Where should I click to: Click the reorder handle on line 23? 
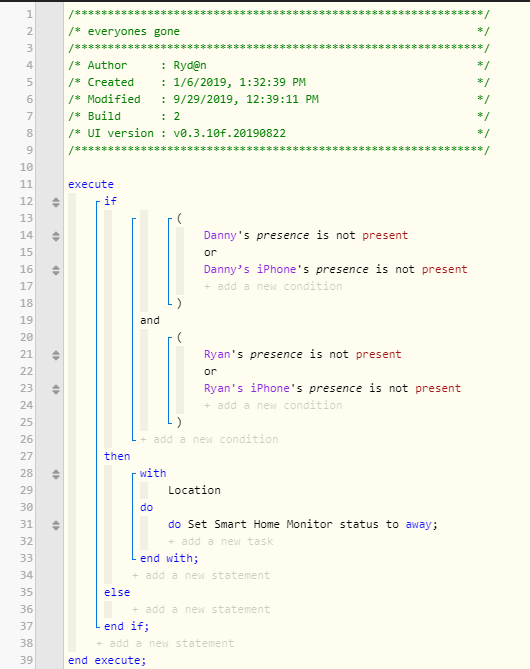[x=56, y=389]
